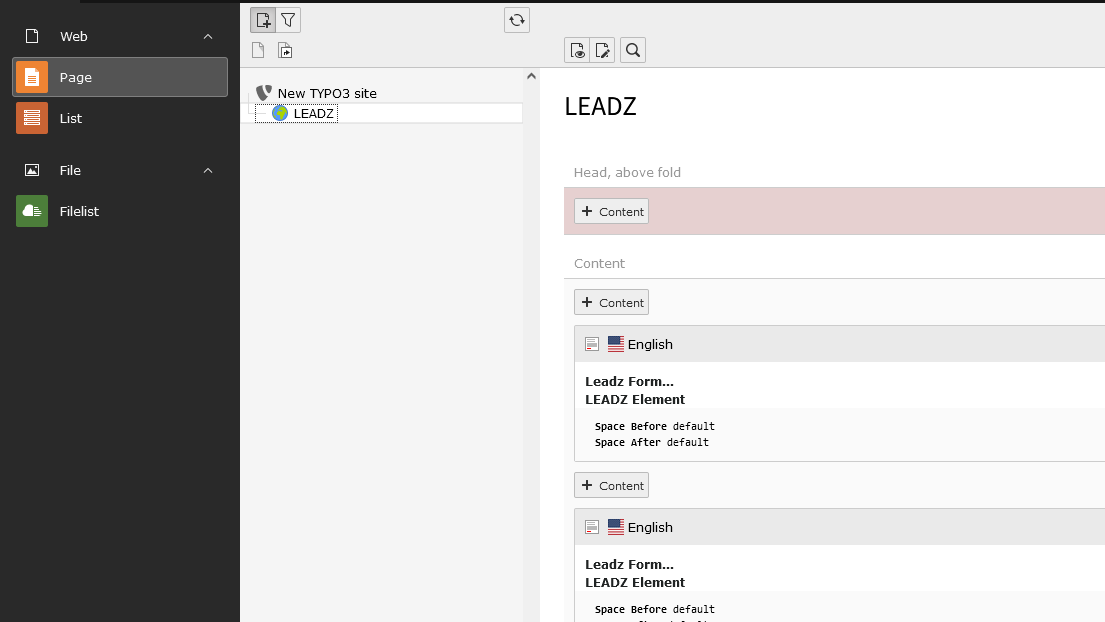Image resolution: width=1105 pixels, height=622 pixels.
Task: Click the view webpage icon
Action: click(x=577, y=50)
